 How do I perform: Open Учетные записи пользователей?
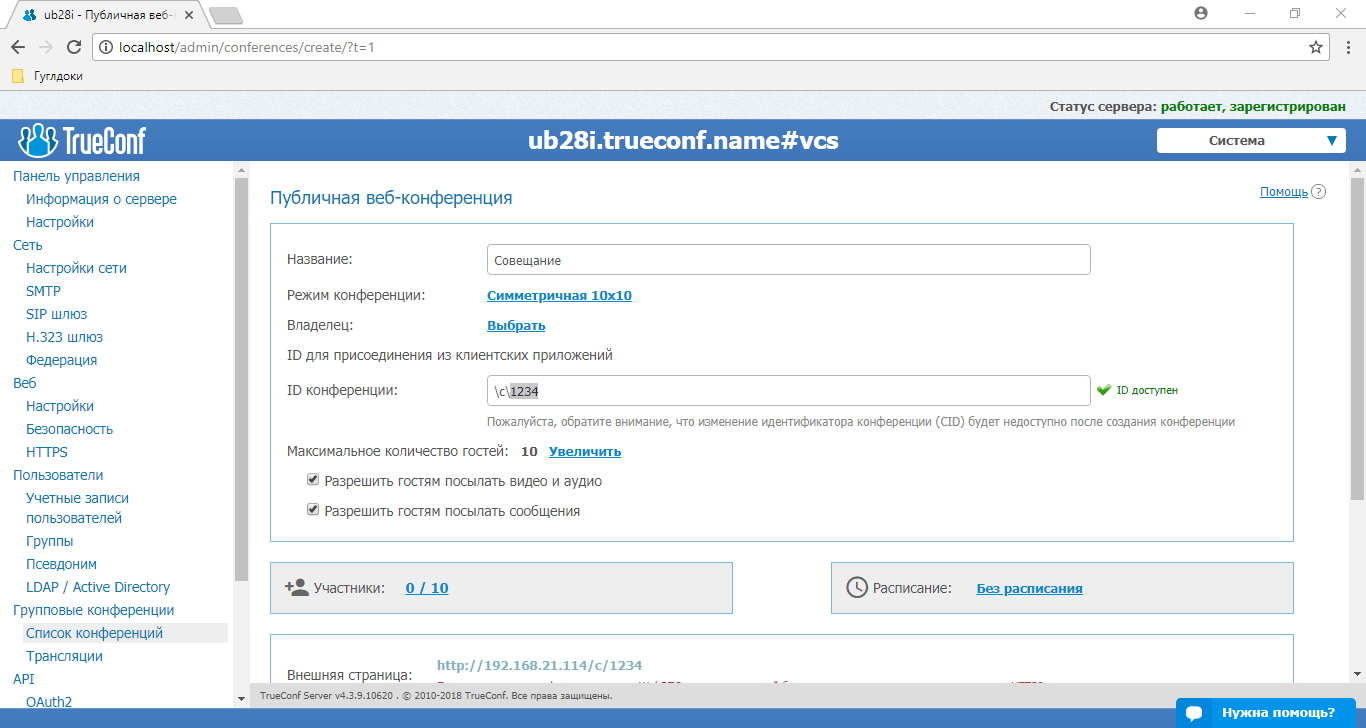point(77,508)
